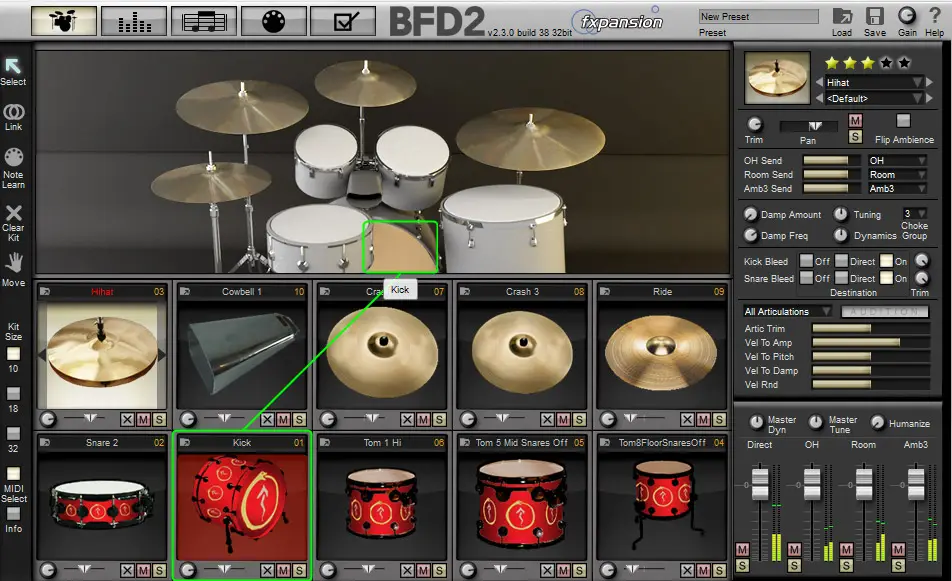Click the Tom8FloorSnaresOff slot trim knob
This screenshot has width=952, height=581.
coord(608,570)
